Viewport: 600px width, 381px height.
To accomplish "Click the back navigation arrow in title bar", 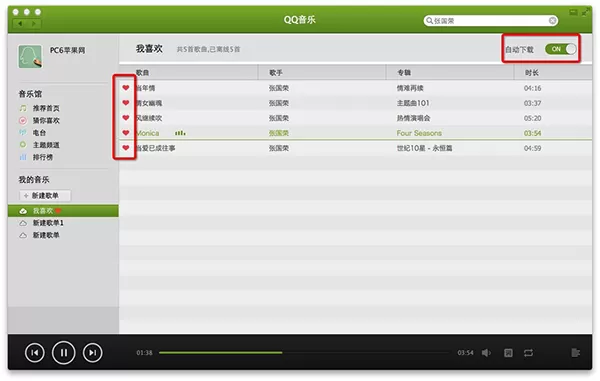I will 20,24.
